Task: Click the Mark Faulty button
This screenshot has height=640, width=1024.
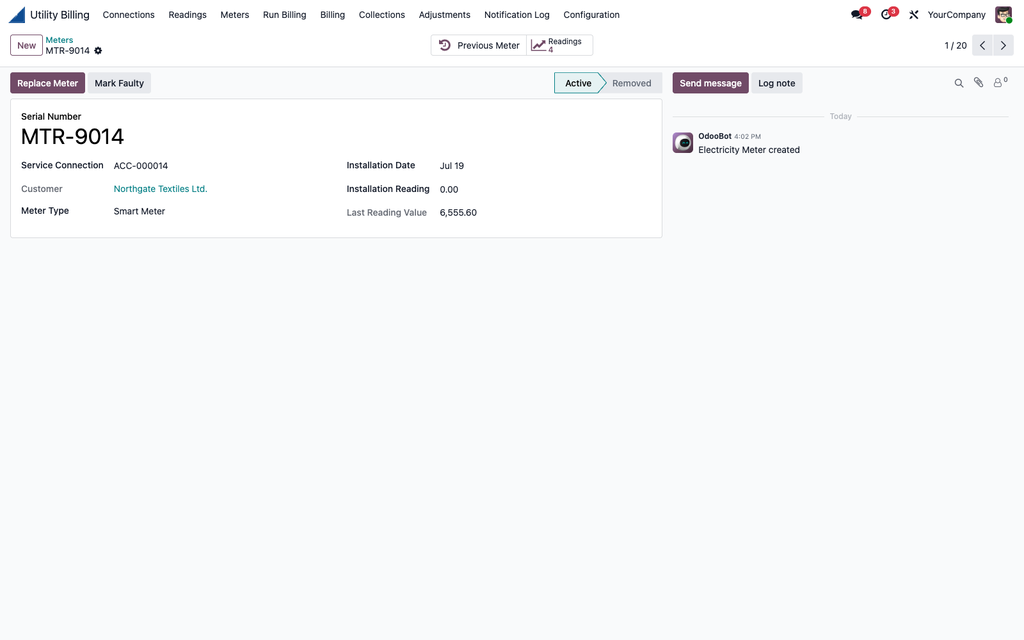Action: [x=119, y=83]
